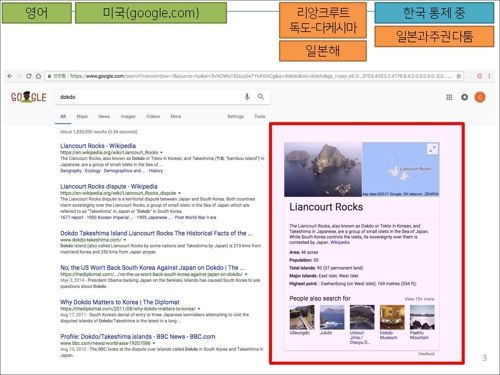Click the Google doodle logo
Screen dimensions: 500x375
pos(28,97)
